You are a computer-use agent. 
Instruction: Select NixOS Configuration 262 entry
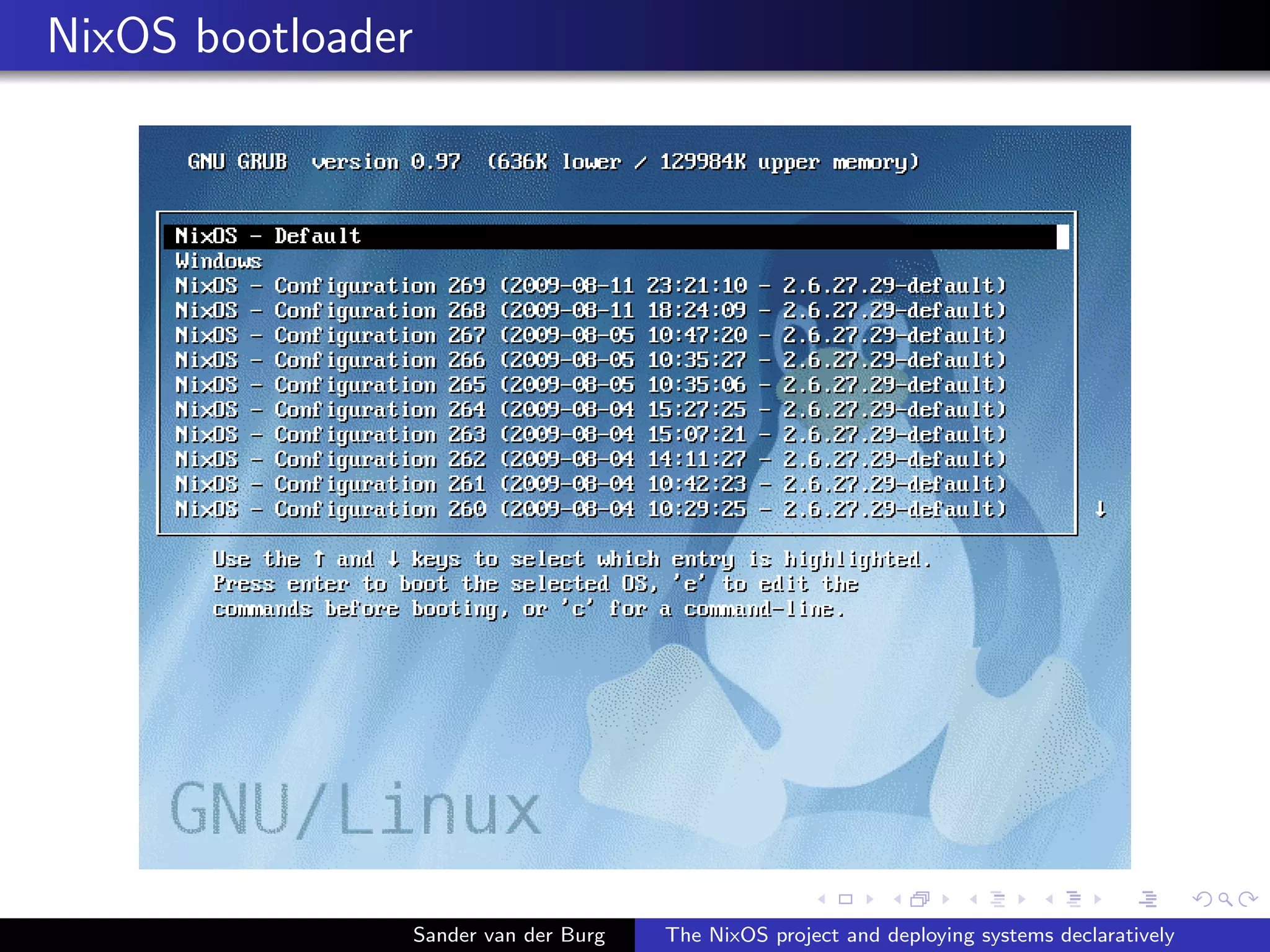(616, 459)
